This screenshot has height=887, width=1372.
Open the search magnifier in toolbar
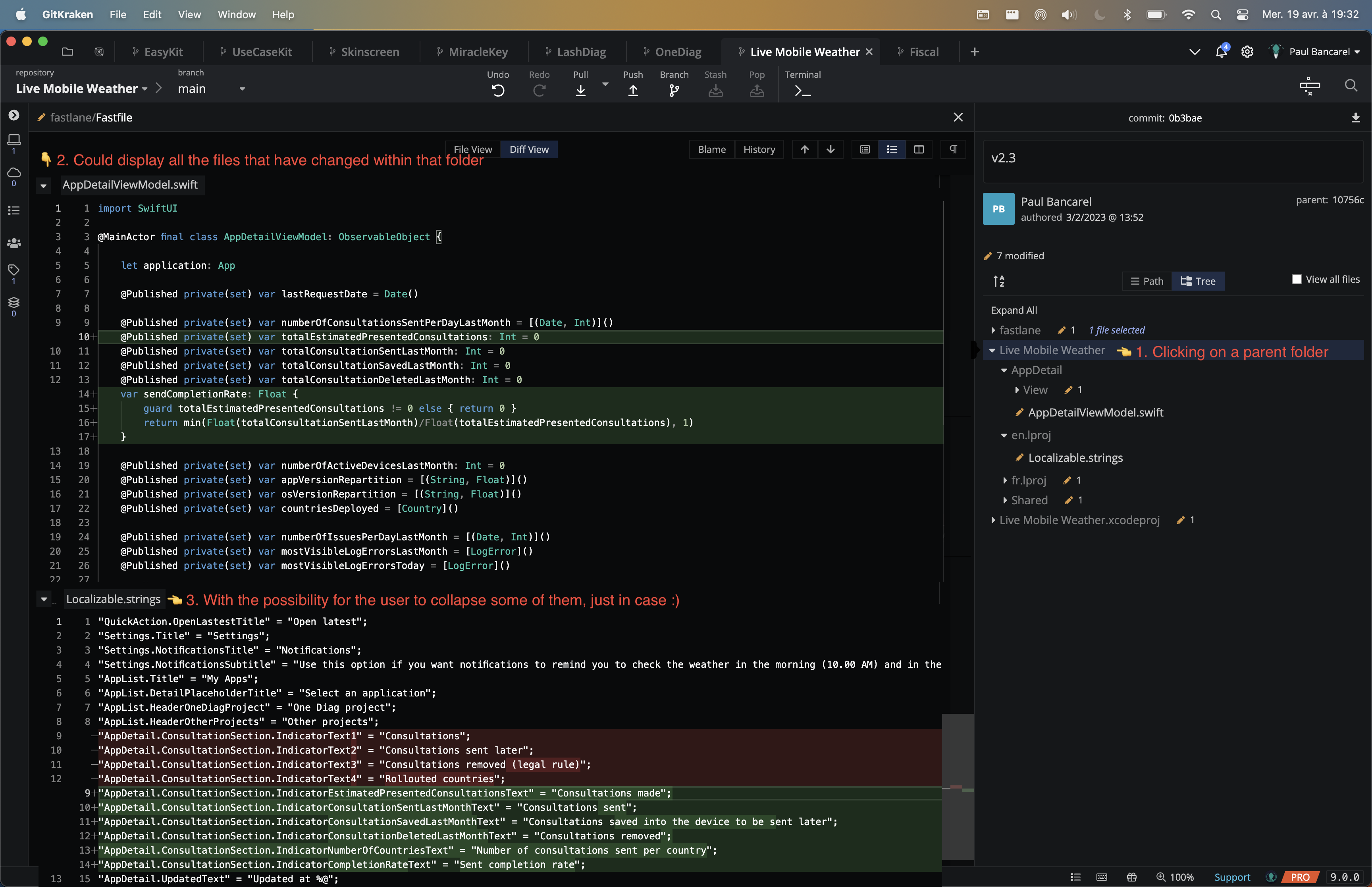tap(1351, 86)
